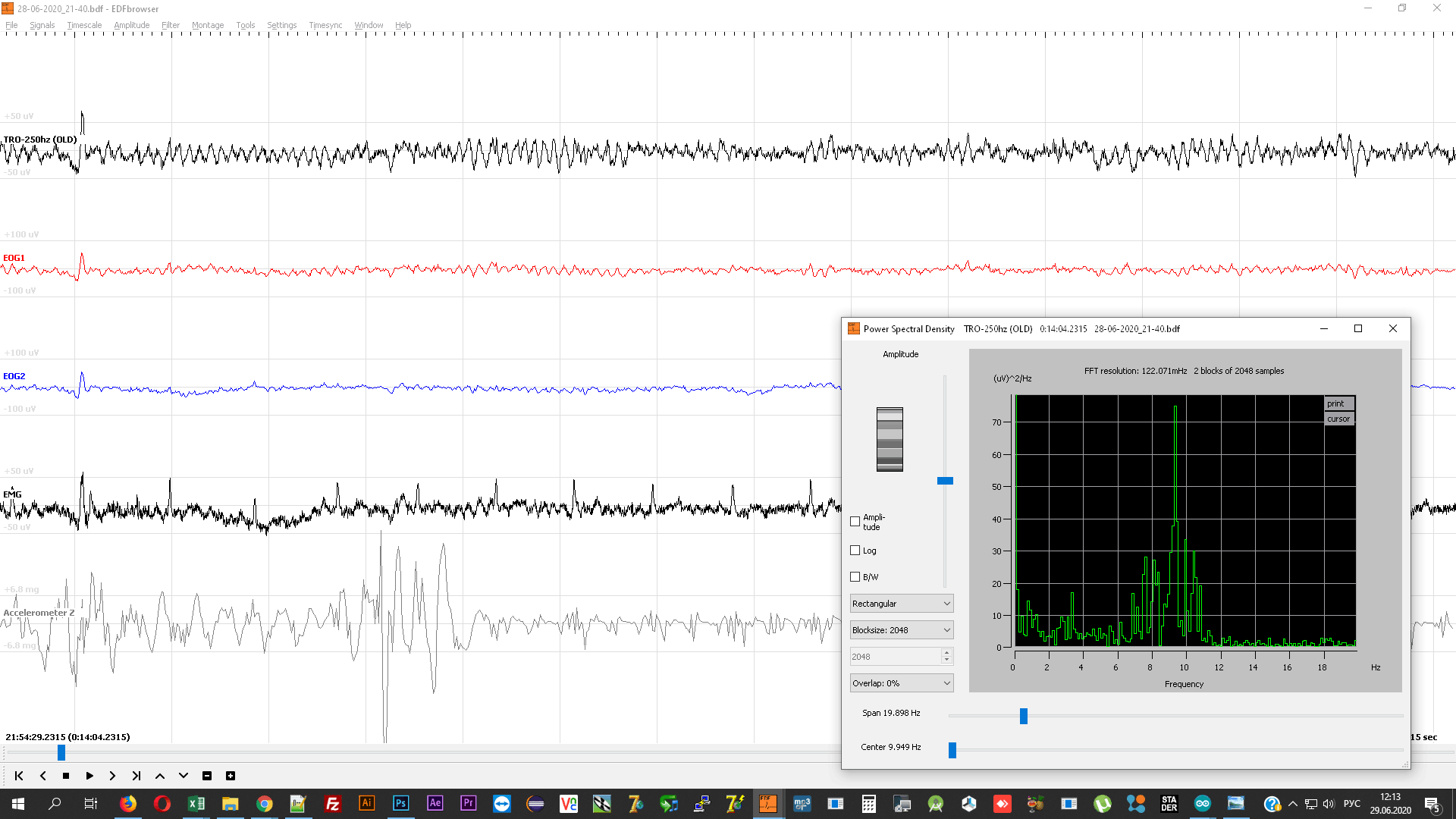Expand the Rectangular window function dropdown
The width and height of the screenshot is (1456, 819).
click(902, 604)
